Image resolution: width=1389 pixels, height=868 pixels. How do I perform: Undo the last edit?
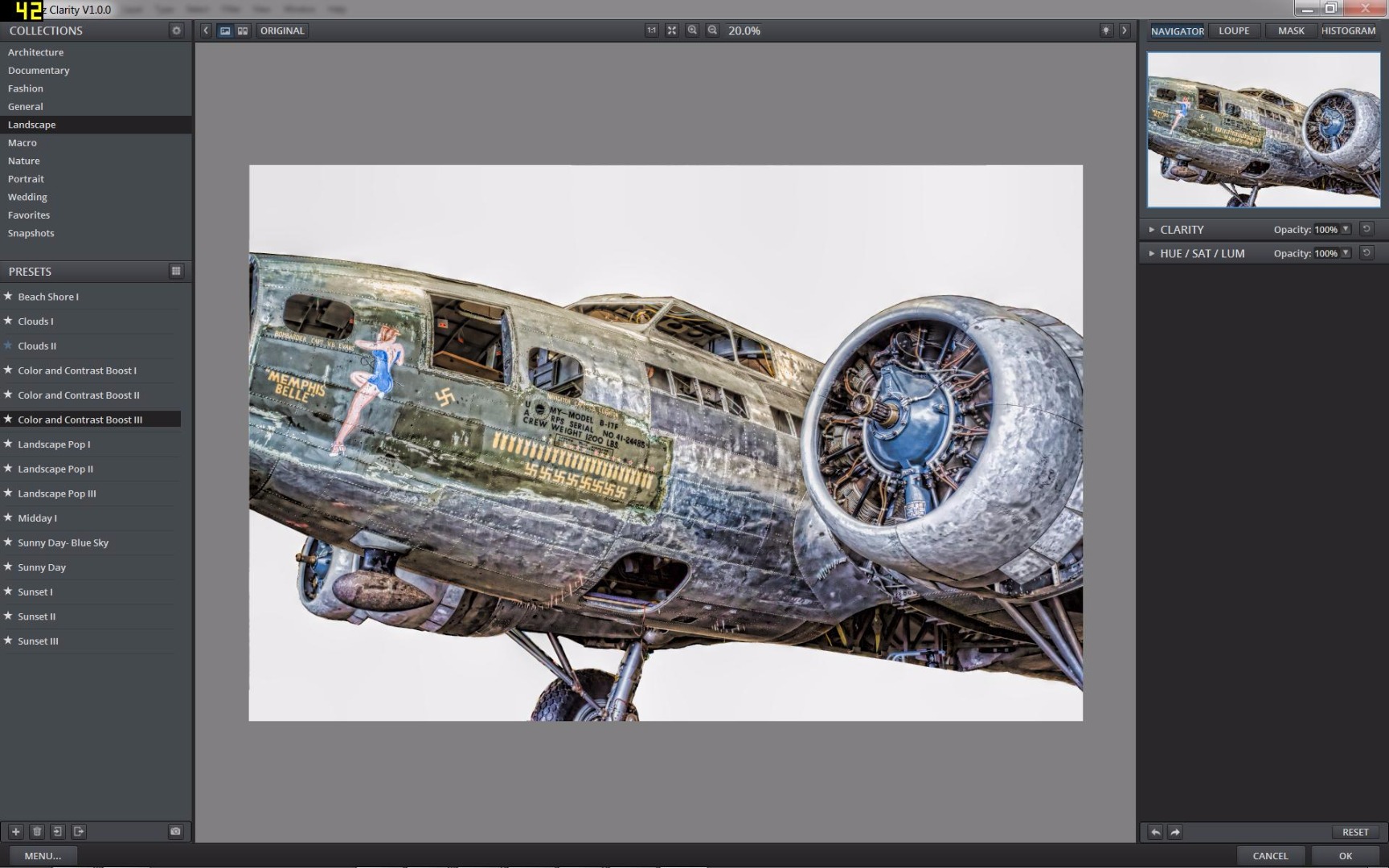(1155, 833)
